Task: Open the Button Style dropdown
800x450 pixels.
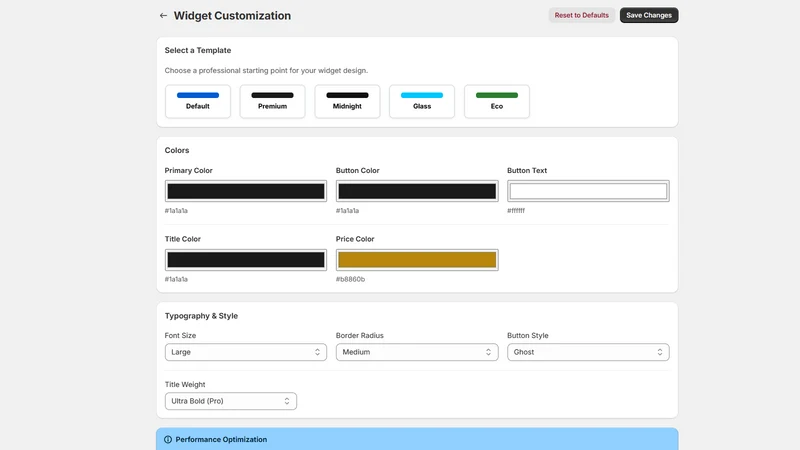Action: [x=588, y=352]
